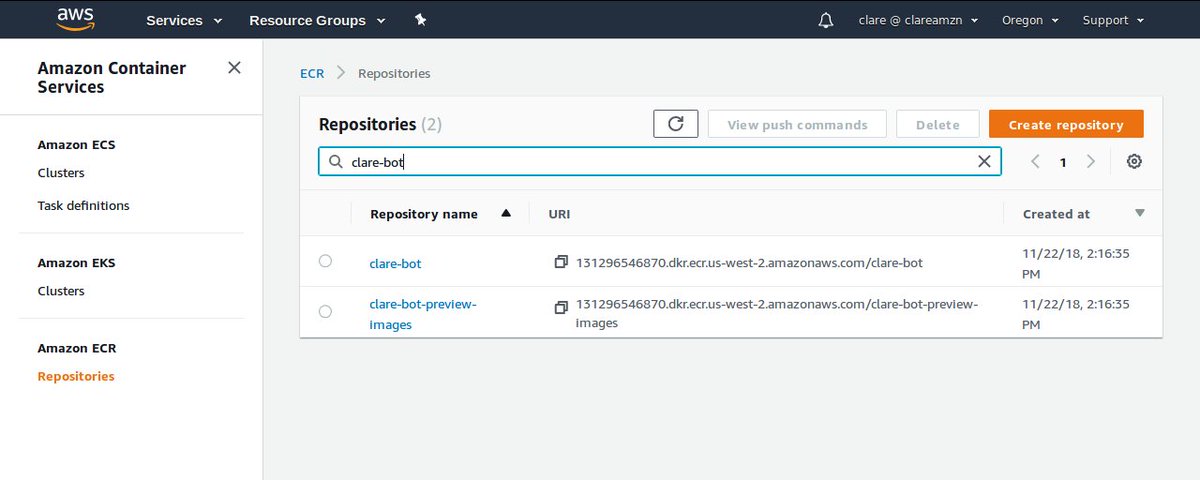
Task: Expand the Resource Groups menu
Action: [317, 20]
